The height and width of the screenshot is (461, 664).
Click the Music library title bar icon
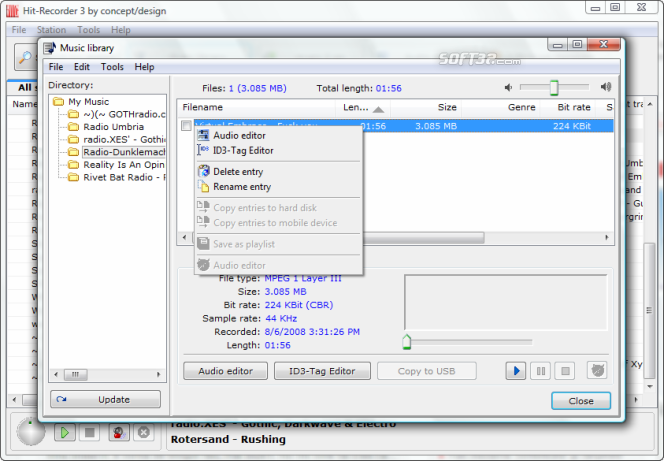pos(50,48)
